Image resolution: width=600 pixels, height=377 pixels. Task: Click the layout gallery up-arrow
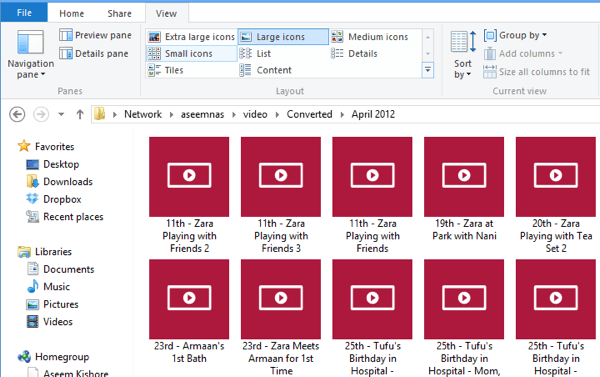[x=428, y=37]
